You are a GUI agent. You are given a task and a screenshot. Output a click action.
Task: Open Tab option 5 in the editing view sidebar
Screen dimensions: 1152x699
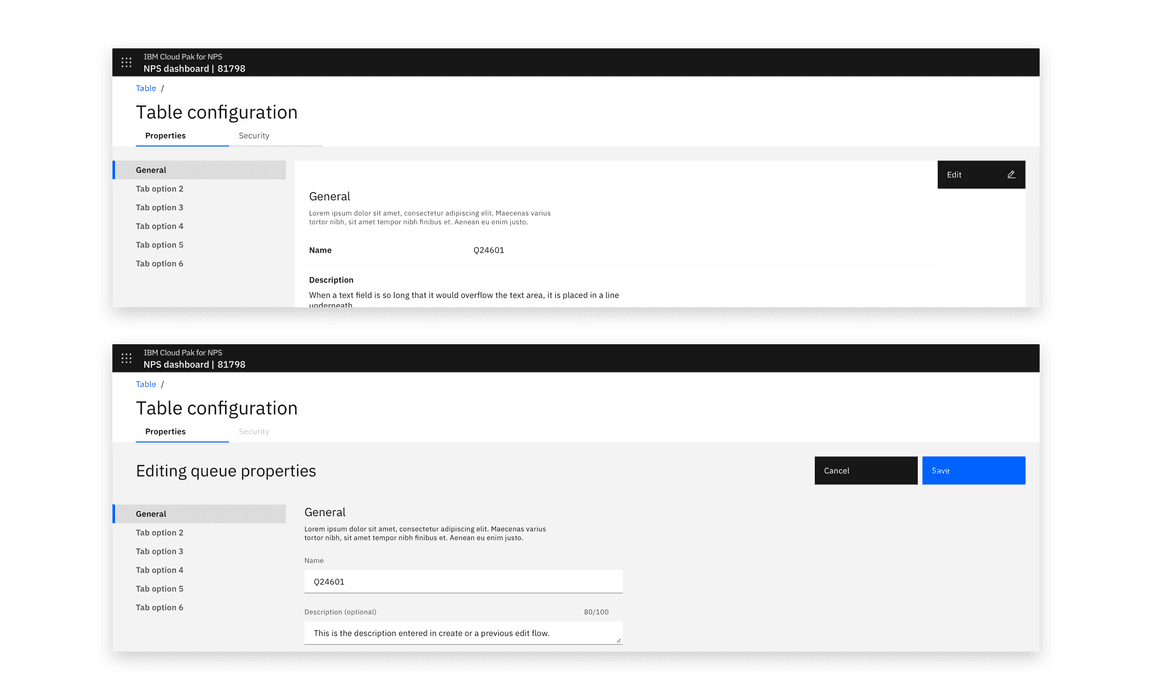click(160, 589)
